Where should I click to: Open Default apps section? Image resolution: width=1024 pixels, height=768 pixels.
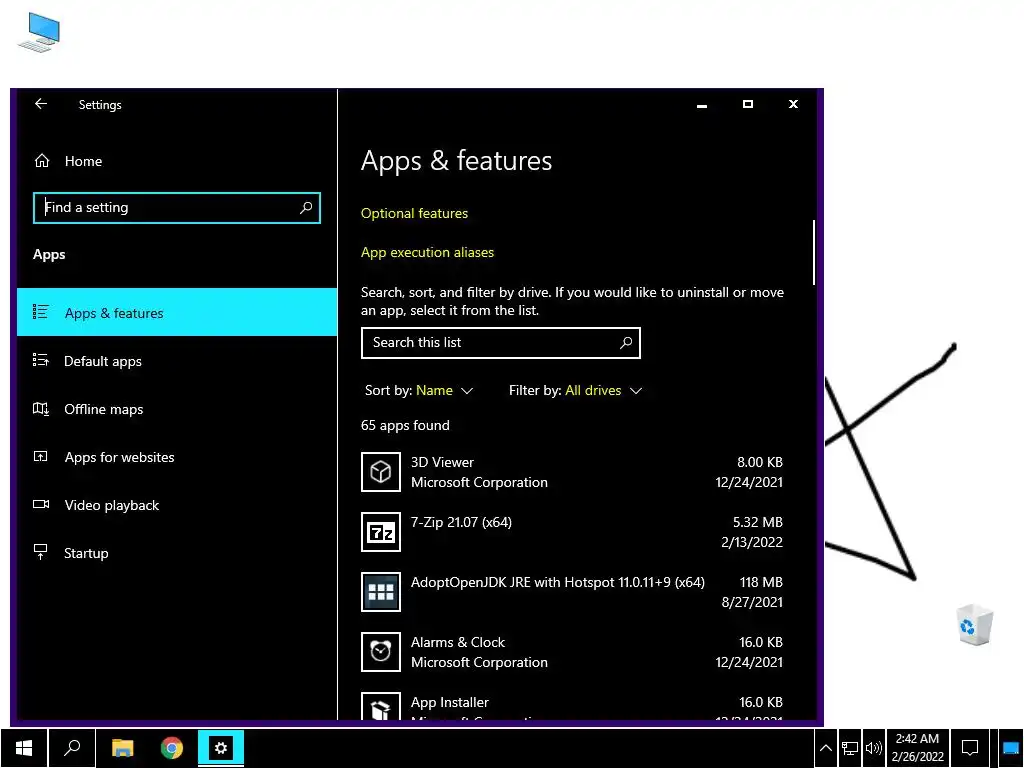pos(176,361)
